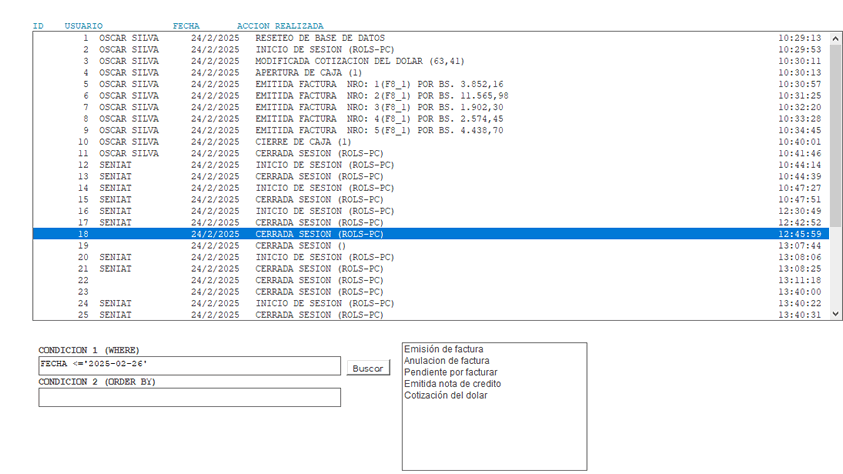Screen dimensions: 843x474
Task: Select 'Anulacion de factura' option
Action: coord(446,360)
